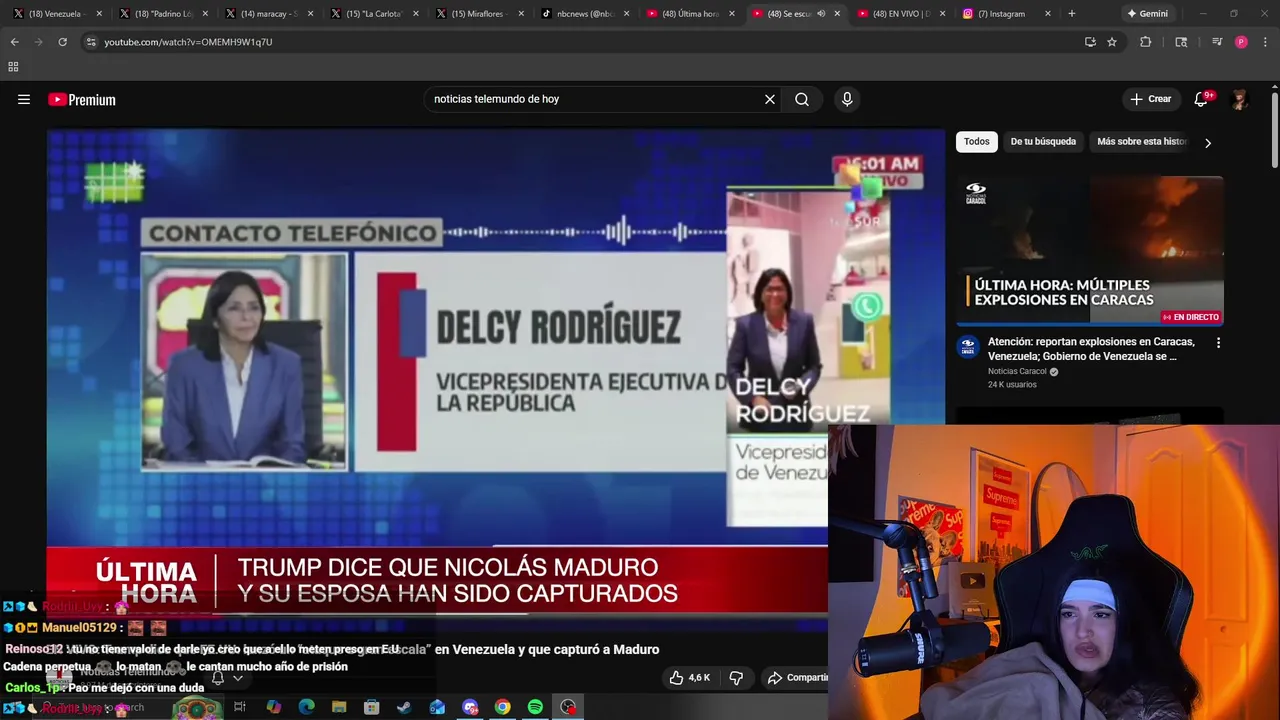Go to YouTube Premium home logo
This screenshot has width=1280, height=720.
tap(82, 99)
